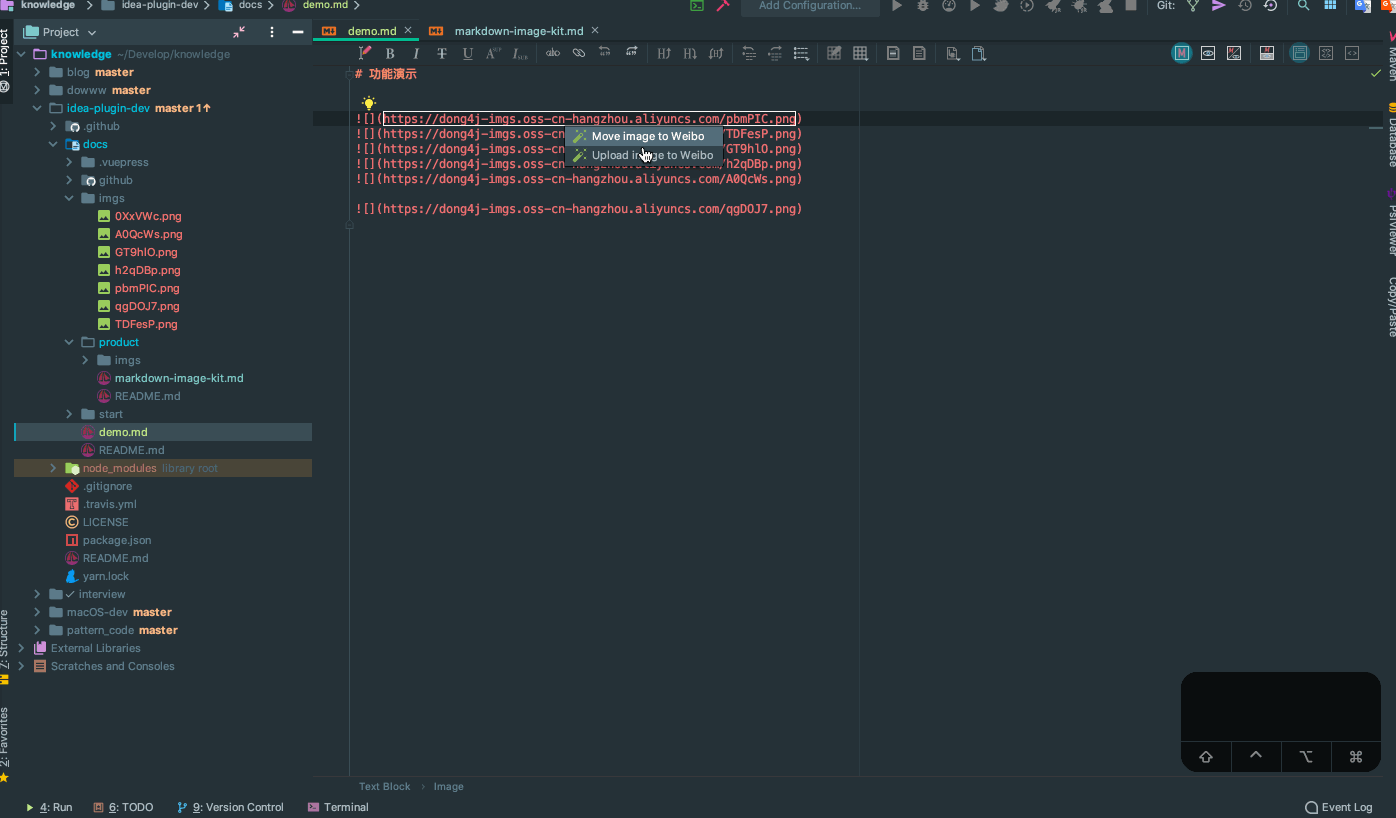Click the underline formatting icon
Image resolution: width=1396 pixels, height=818 pixels.
(467, 54)
